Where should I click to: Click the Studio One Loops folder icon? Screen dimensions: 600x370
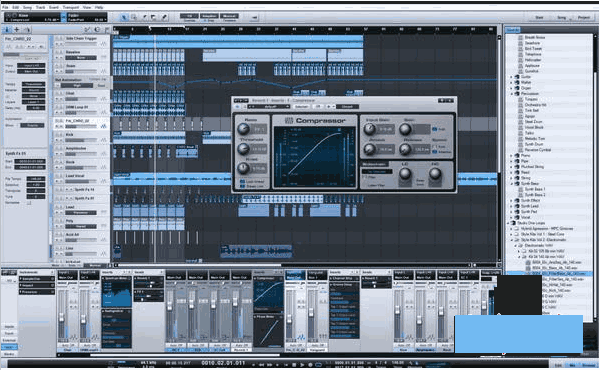click(x=514, y=223)
